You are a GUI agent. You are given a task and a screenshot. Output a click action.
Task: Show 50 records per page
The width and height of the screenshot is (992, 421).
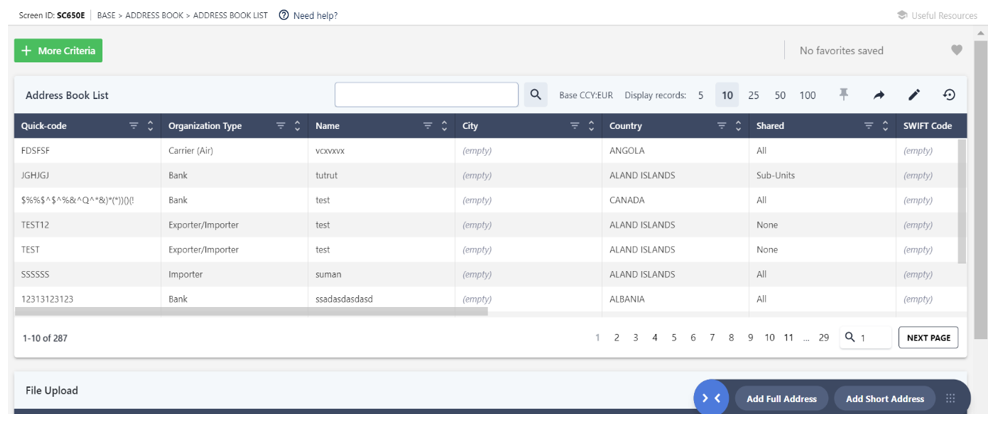[780, 96]
